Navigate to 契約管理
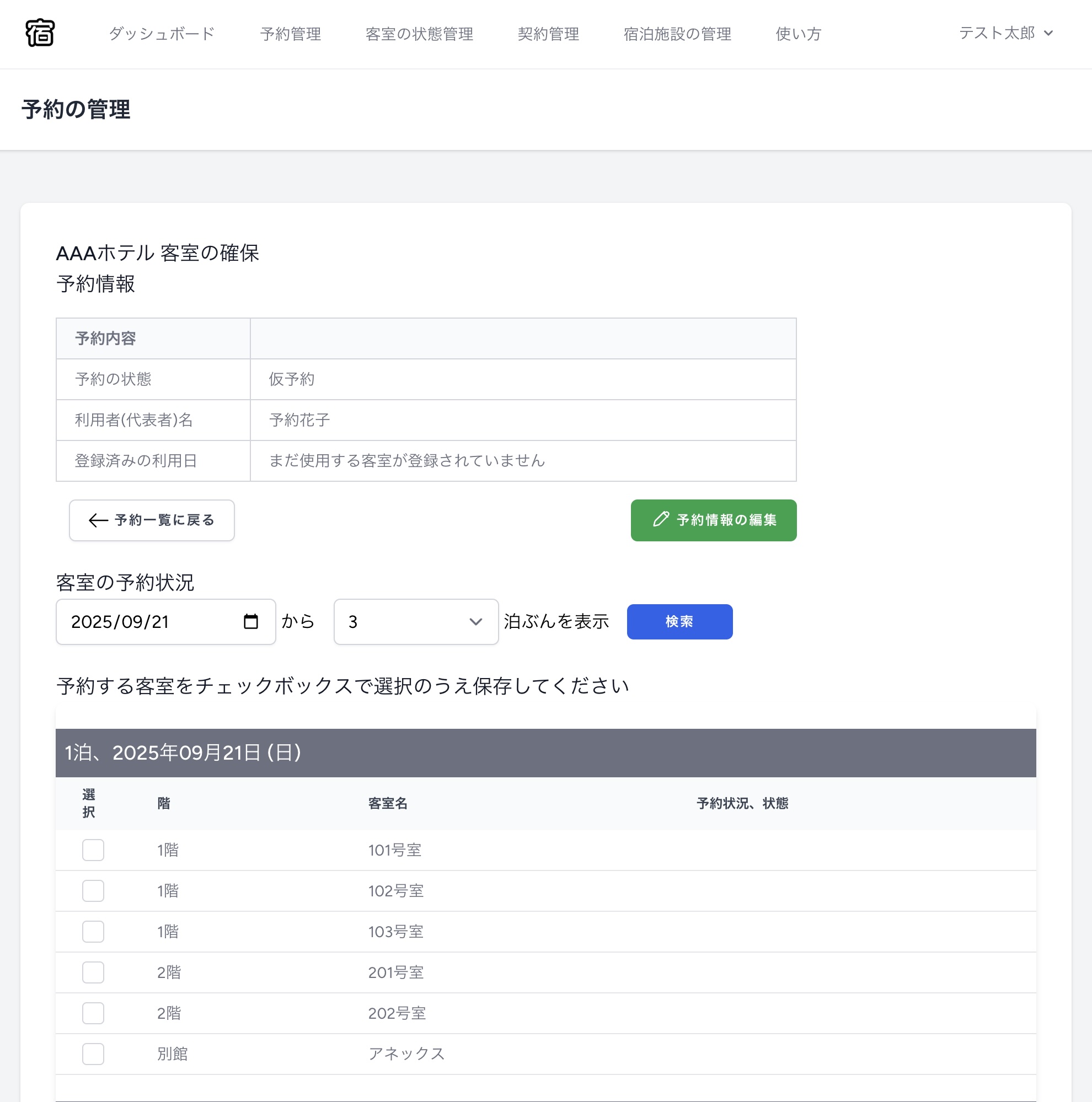Screen dimensions: 1092x1102 click(548, 34)
